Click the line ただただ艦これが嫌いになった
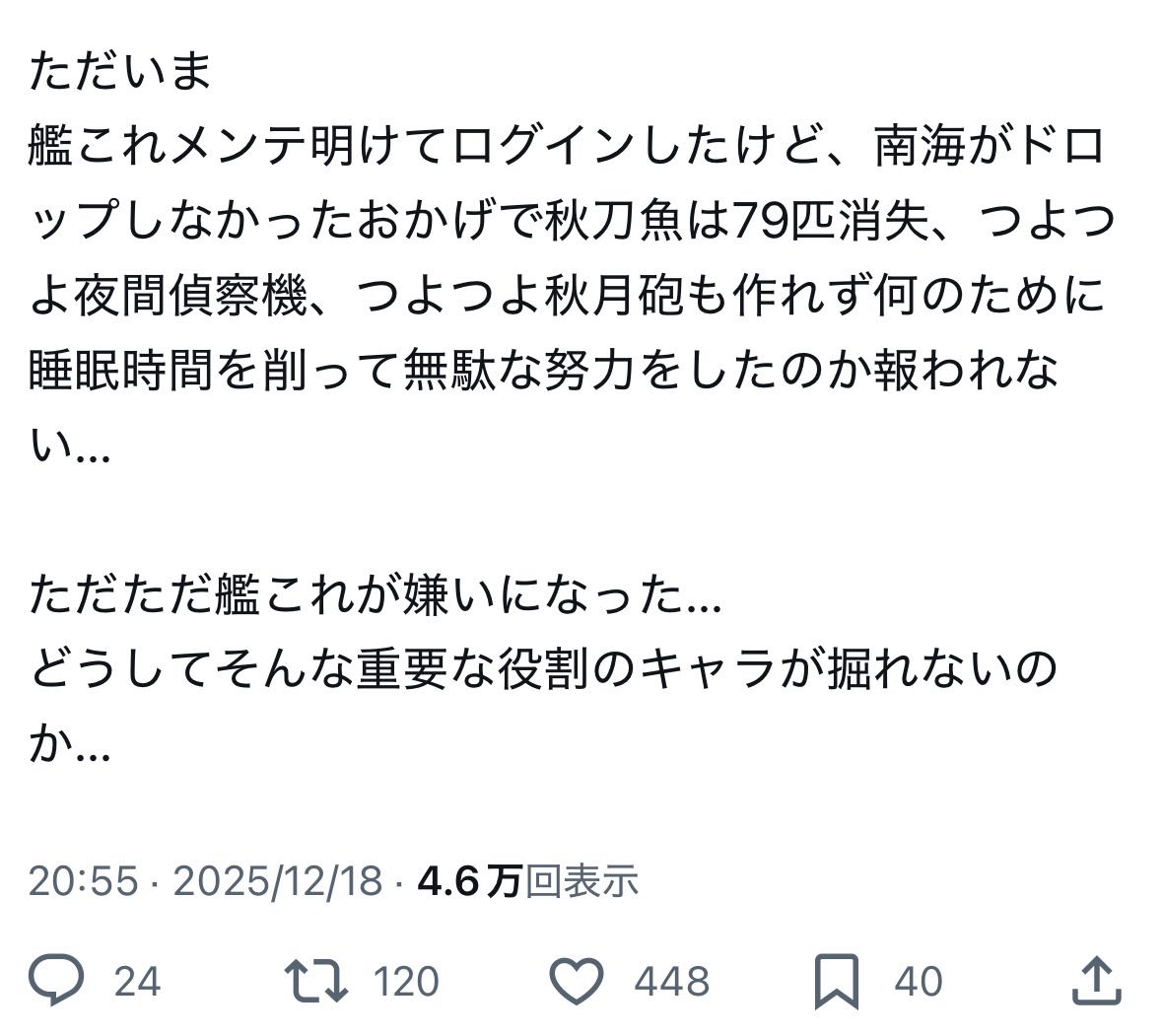The height and width of the screenshot is (1036, 1162). (375, 595)
